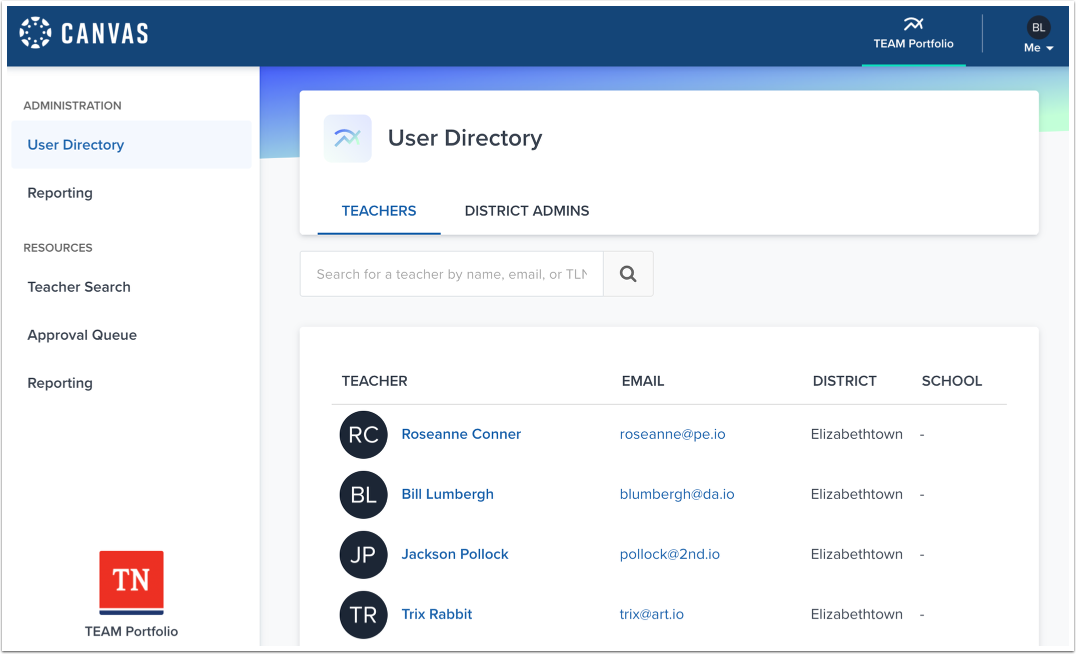Open the Me dropdown menu
This screenshot has width=1076, height=654.
pyautogui.click(x=1037, y=47)
